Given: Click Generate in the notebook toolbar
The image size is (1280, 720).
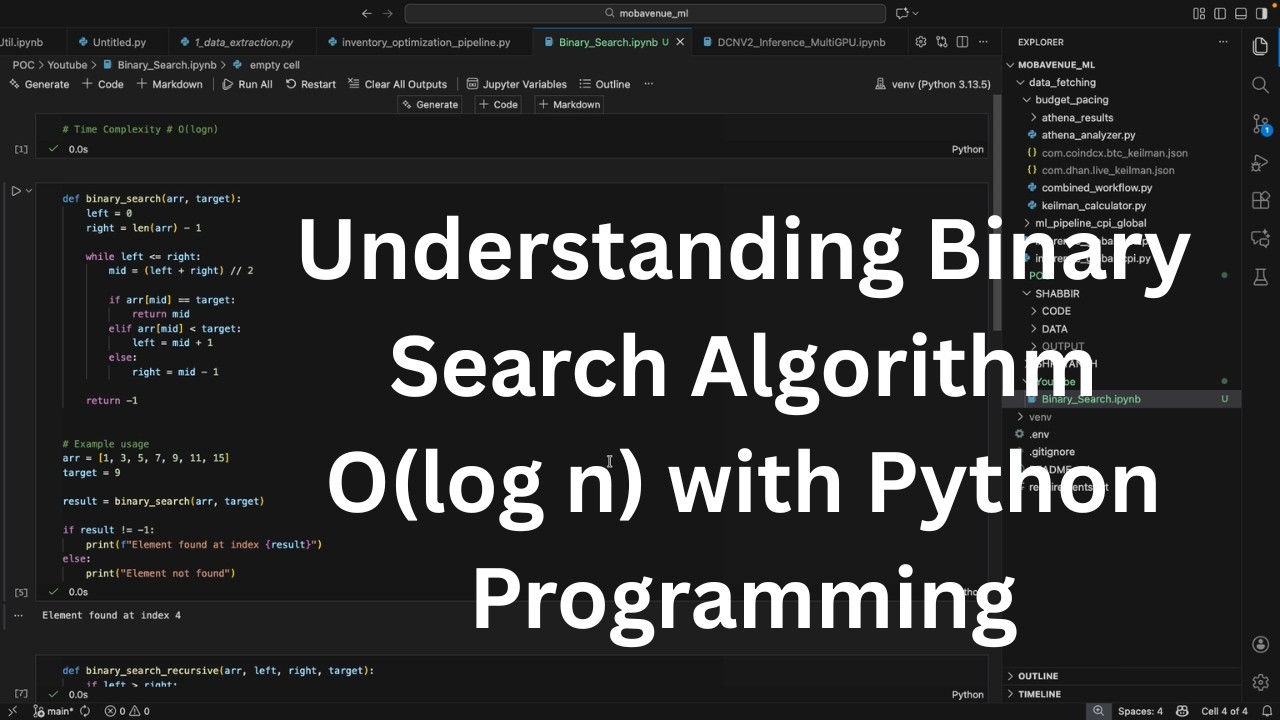Looking at the screenshot, I should pyautogui.click(x=39, y=84).
